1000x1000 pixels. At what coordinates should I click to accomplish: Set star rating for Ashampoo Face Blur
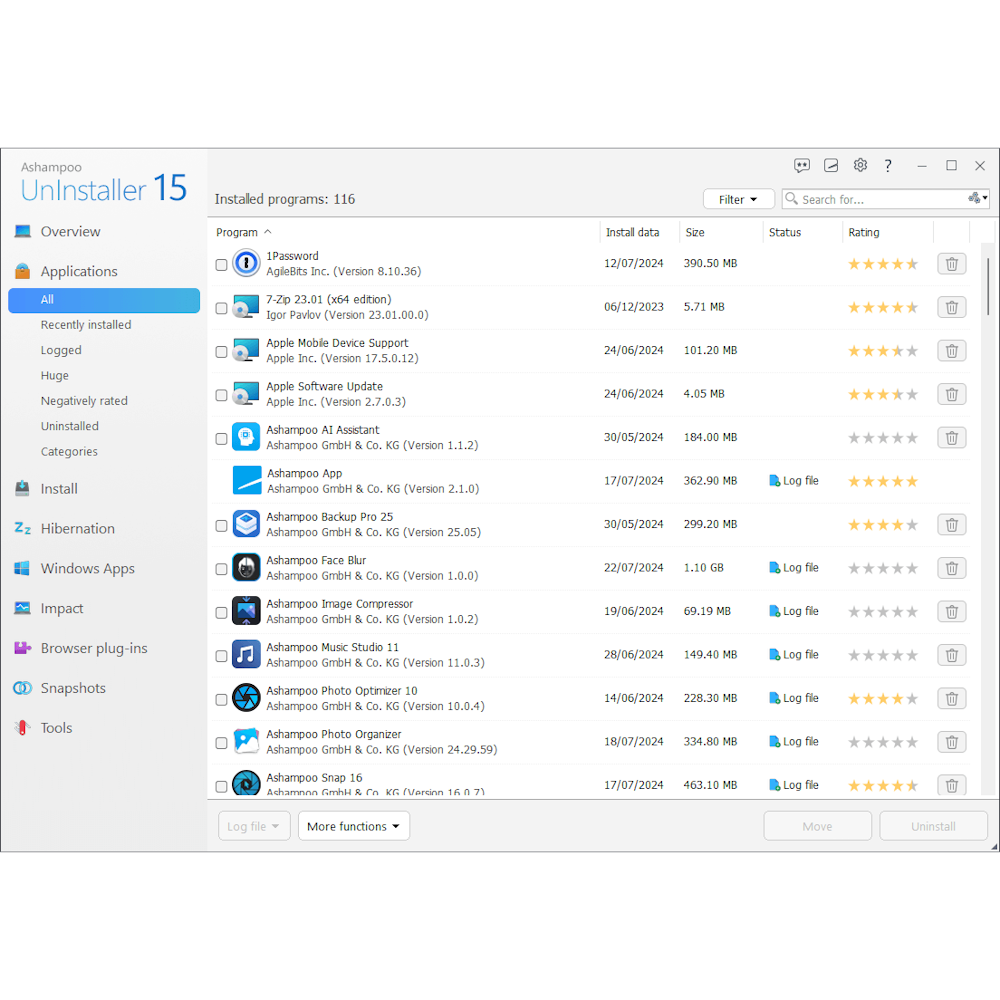pyautogui.click(x=883, y=568)
